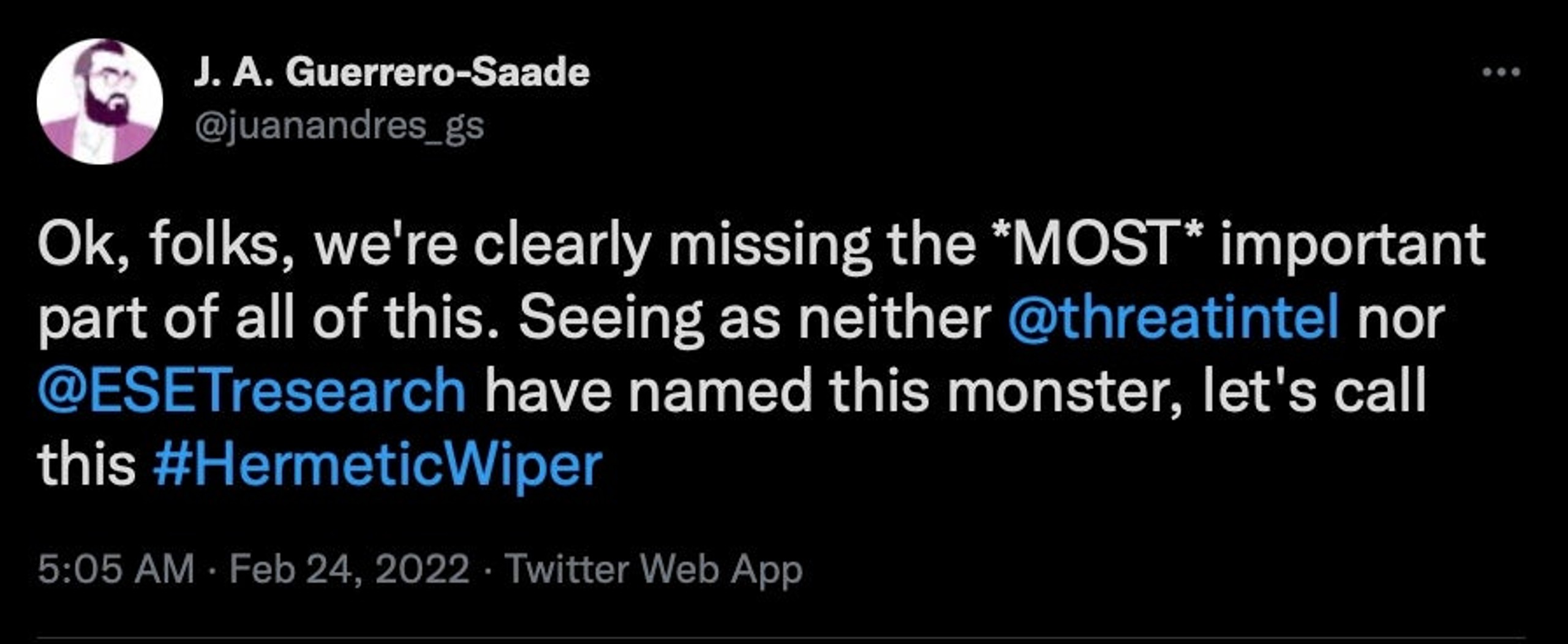
Task: Click the word "this" before #HermeticWiper
Action: [86, 465]
